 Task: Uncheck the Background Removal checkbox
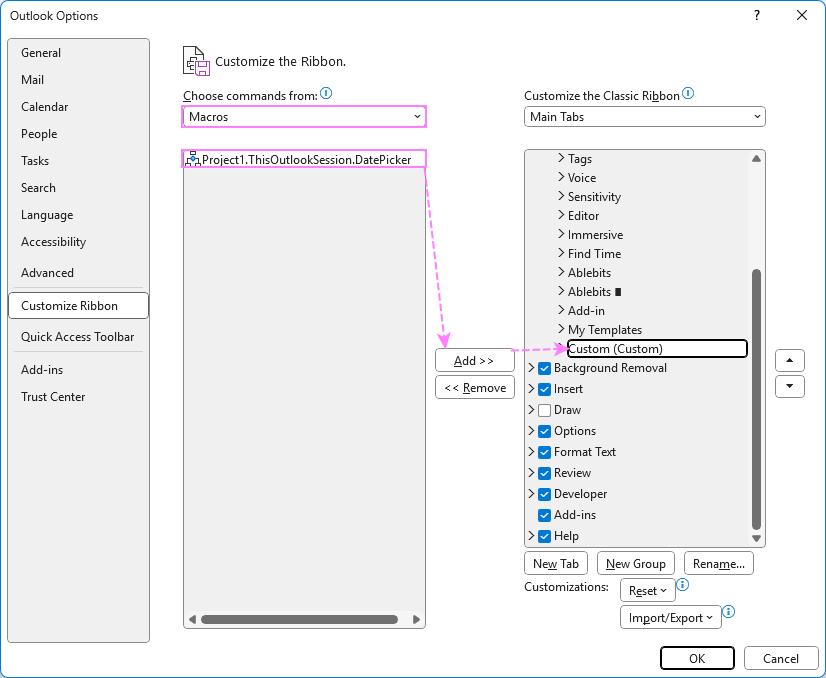545,368
